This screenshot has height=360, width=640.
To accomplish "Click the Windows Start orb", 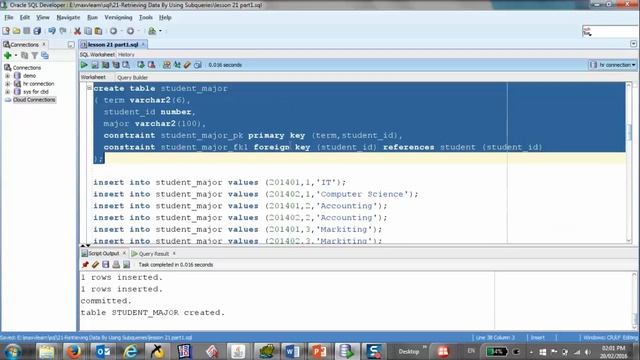I will click(13, 351).
